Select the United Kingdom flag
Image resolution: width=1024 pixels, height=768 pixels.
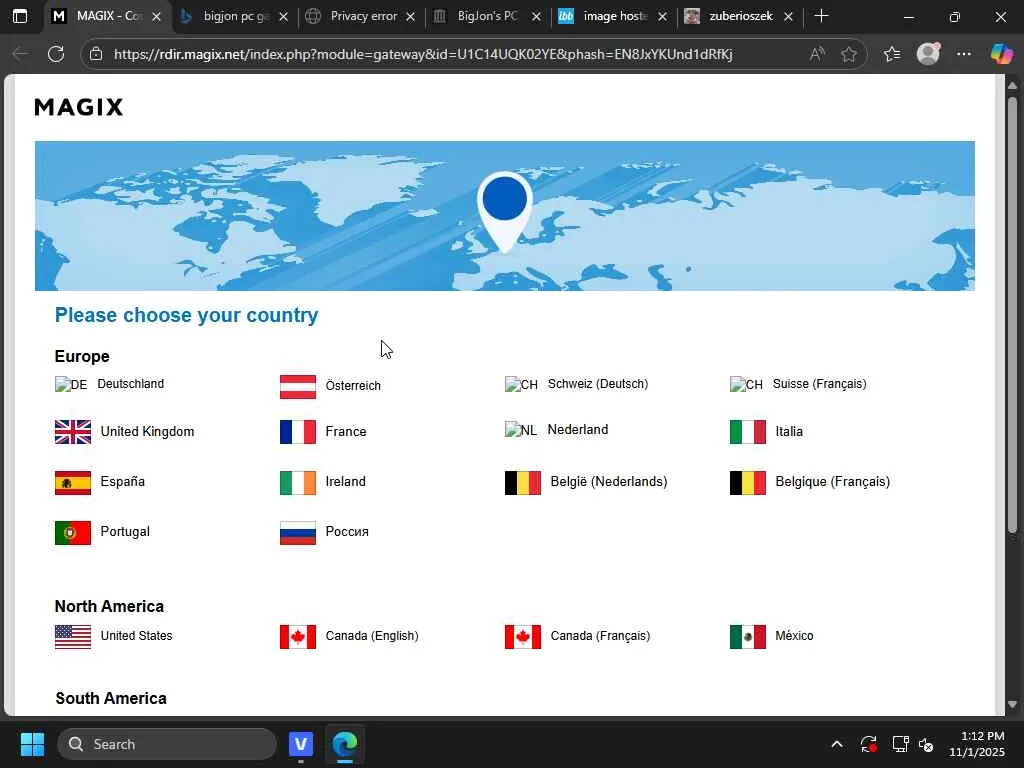click(73, 432)
